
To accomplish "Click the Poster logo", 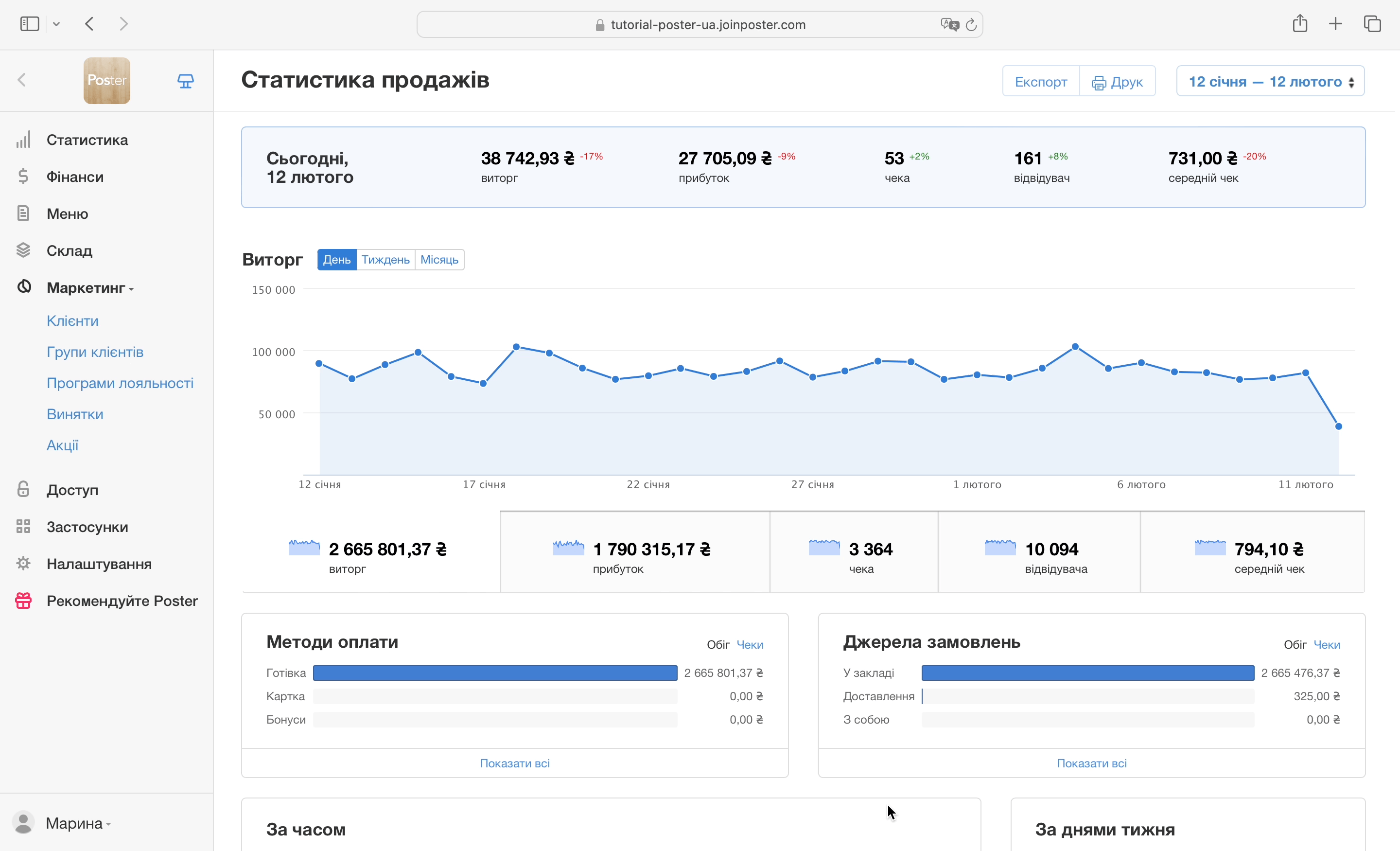I will pos(107,80).
